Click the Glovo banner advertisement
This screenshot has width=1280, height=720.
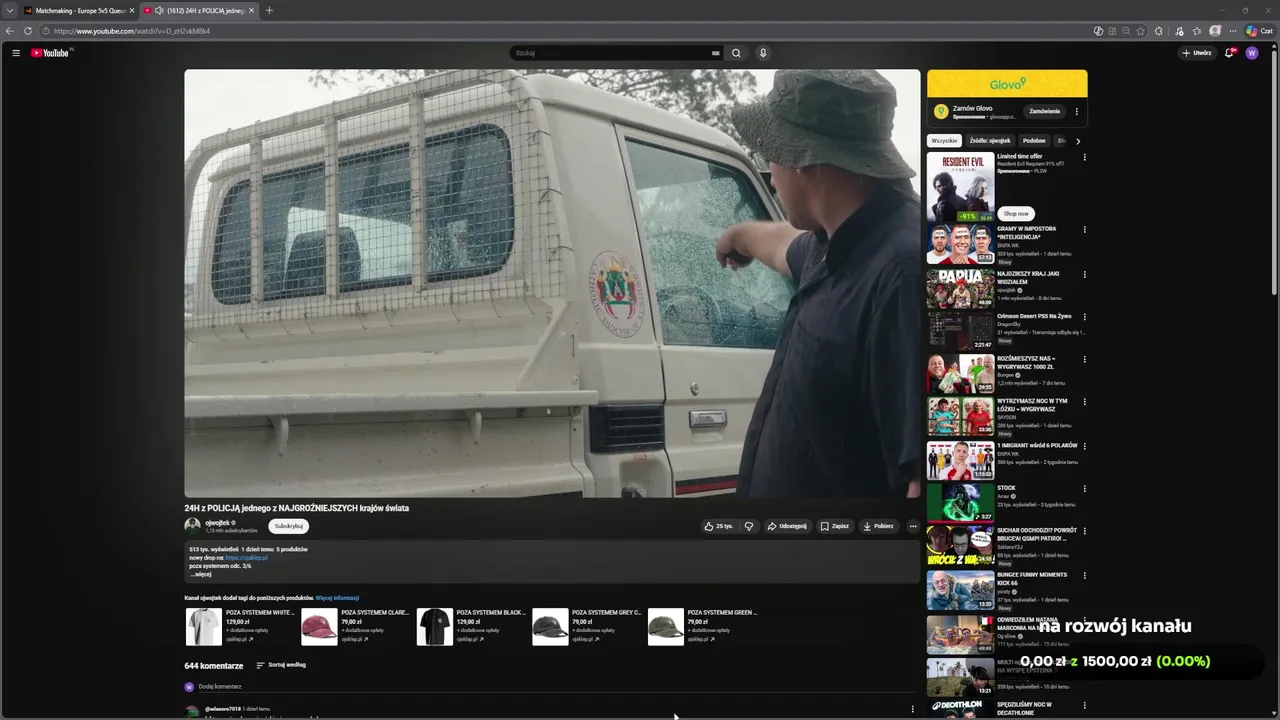coord(1007,84)
